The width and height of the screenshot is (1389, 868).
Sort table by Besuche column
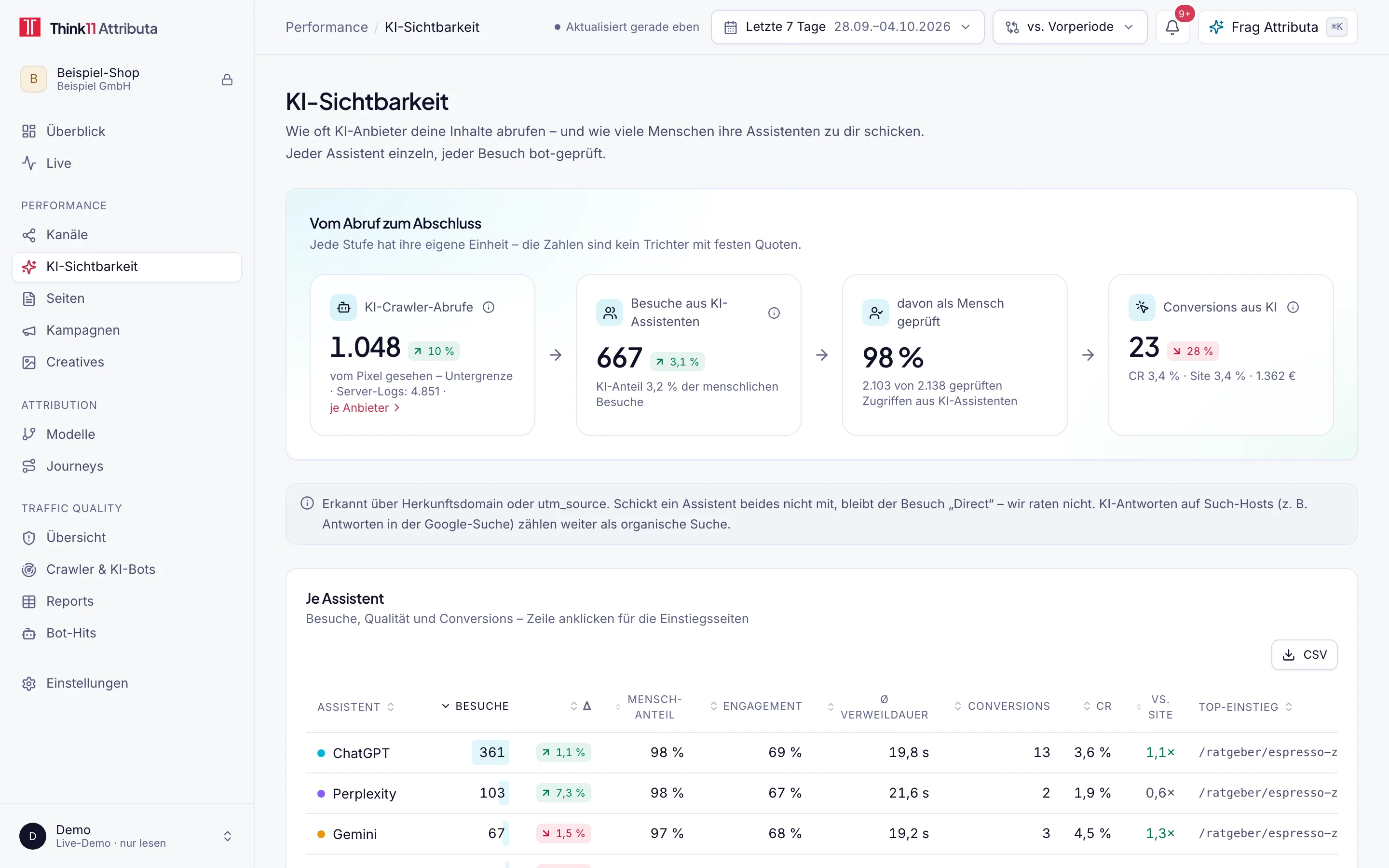(x=475, y=706)
